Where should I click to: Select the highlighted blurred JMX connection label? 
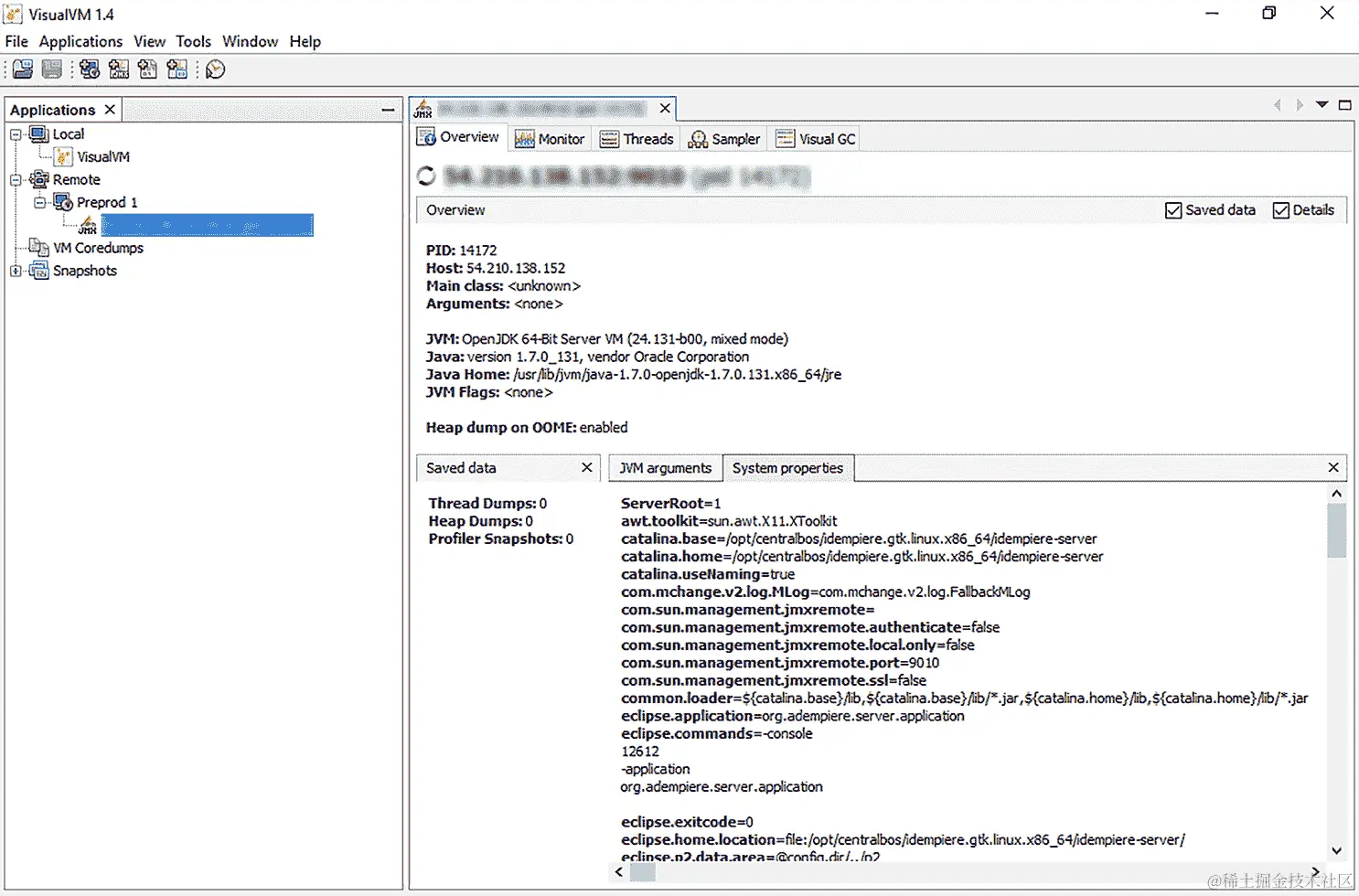[208, 225]
